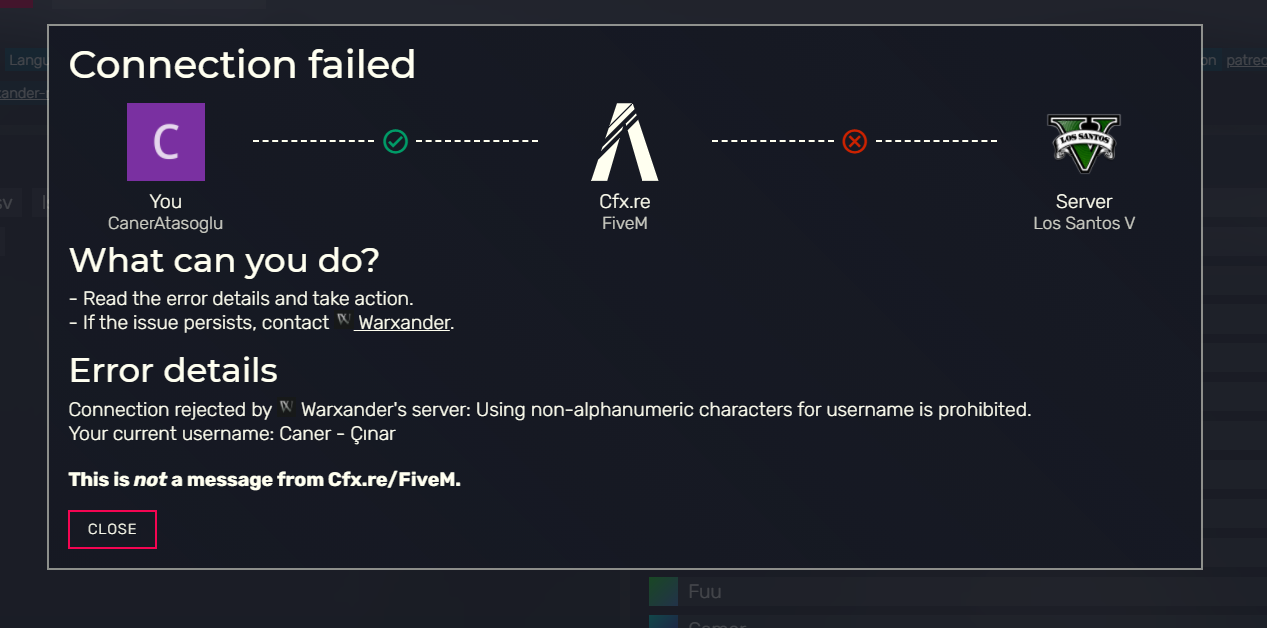This screenshot has height=628, width=1267.
Task: Open the patreon link behind the dialog
Action: (x=1245, y=60)
